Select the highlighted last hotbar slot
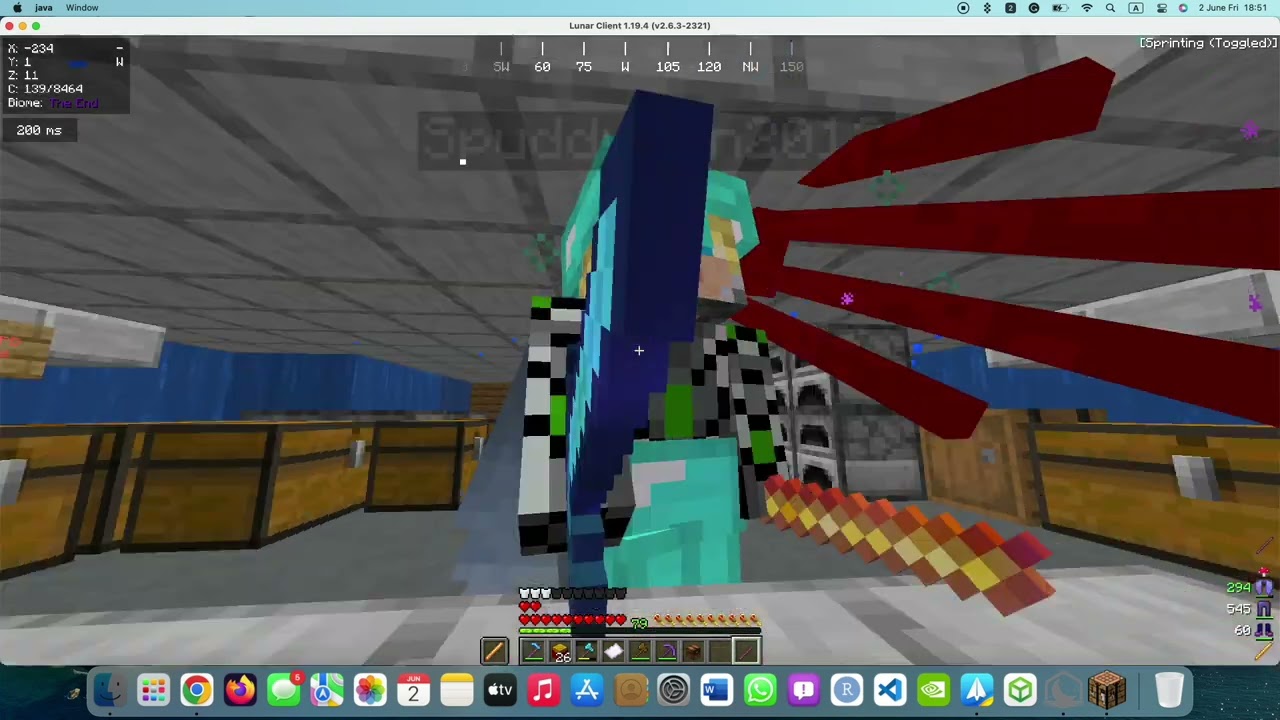 pos(746,651)
